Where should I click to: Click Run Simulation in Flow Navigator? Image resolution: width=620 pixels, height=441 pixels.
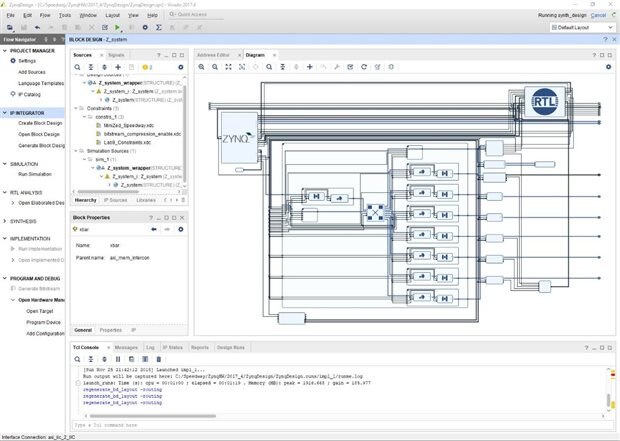coord(34,174)
